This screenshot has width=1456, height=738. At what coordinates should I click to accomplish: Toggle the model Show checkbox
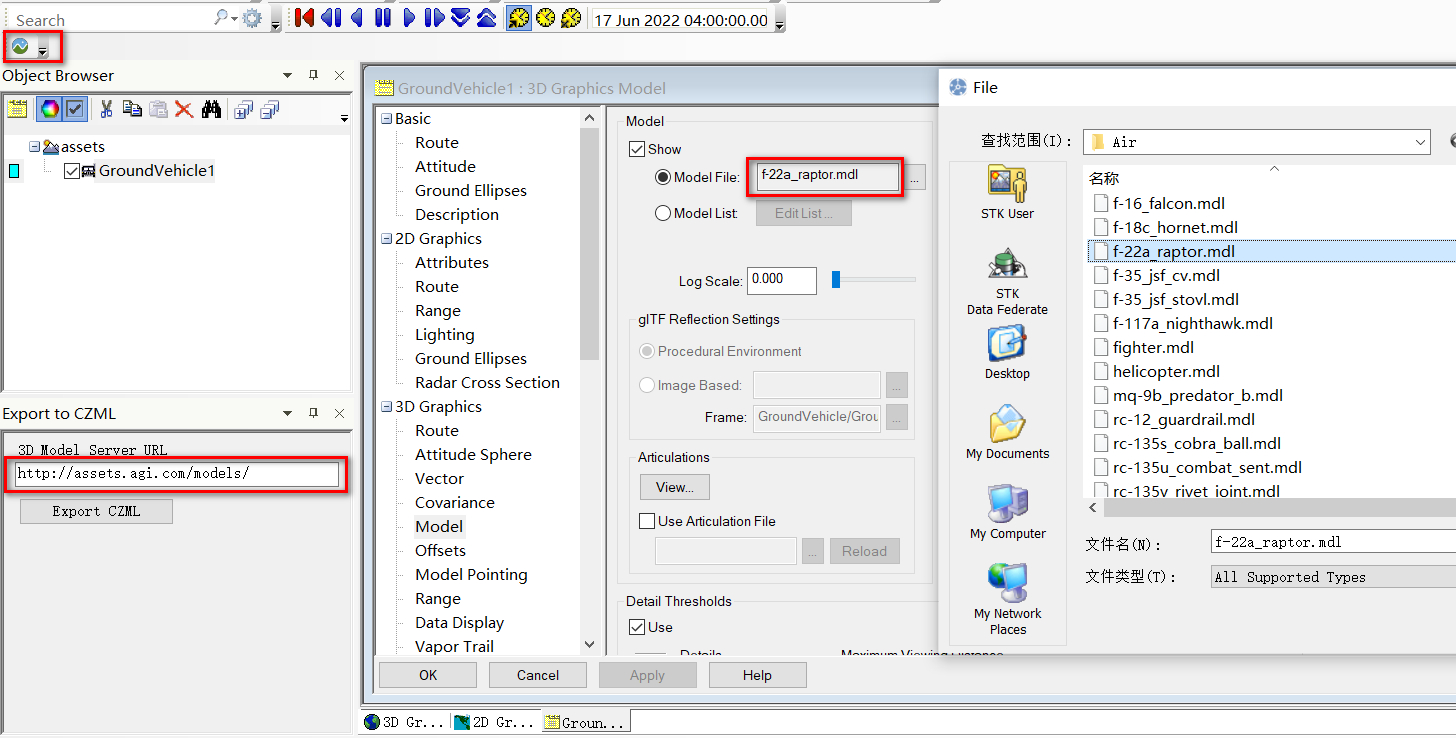coord(636,149)
